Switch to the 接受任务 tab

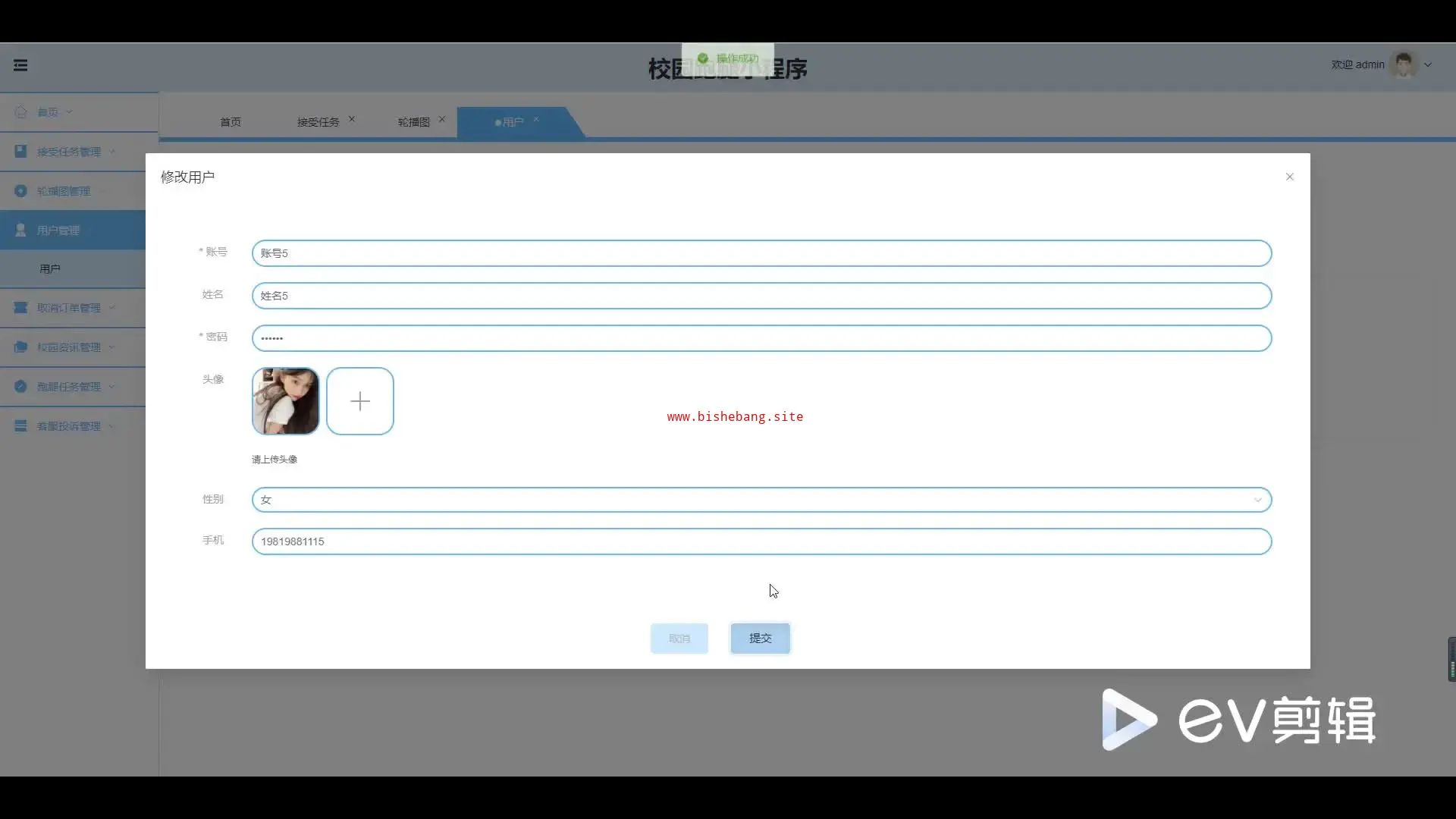[318, 122]
